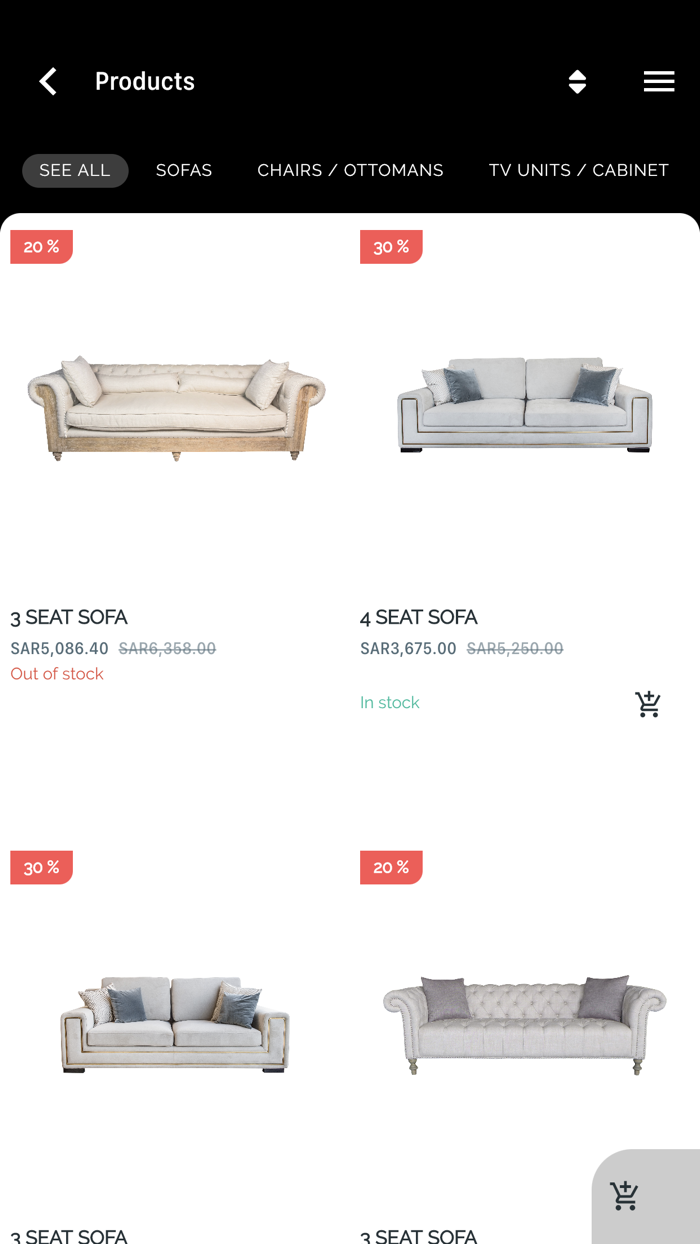
Task: Open the 3 SEAT SOFA product name link
Action: pyautogui.click(x=68, y=617)
